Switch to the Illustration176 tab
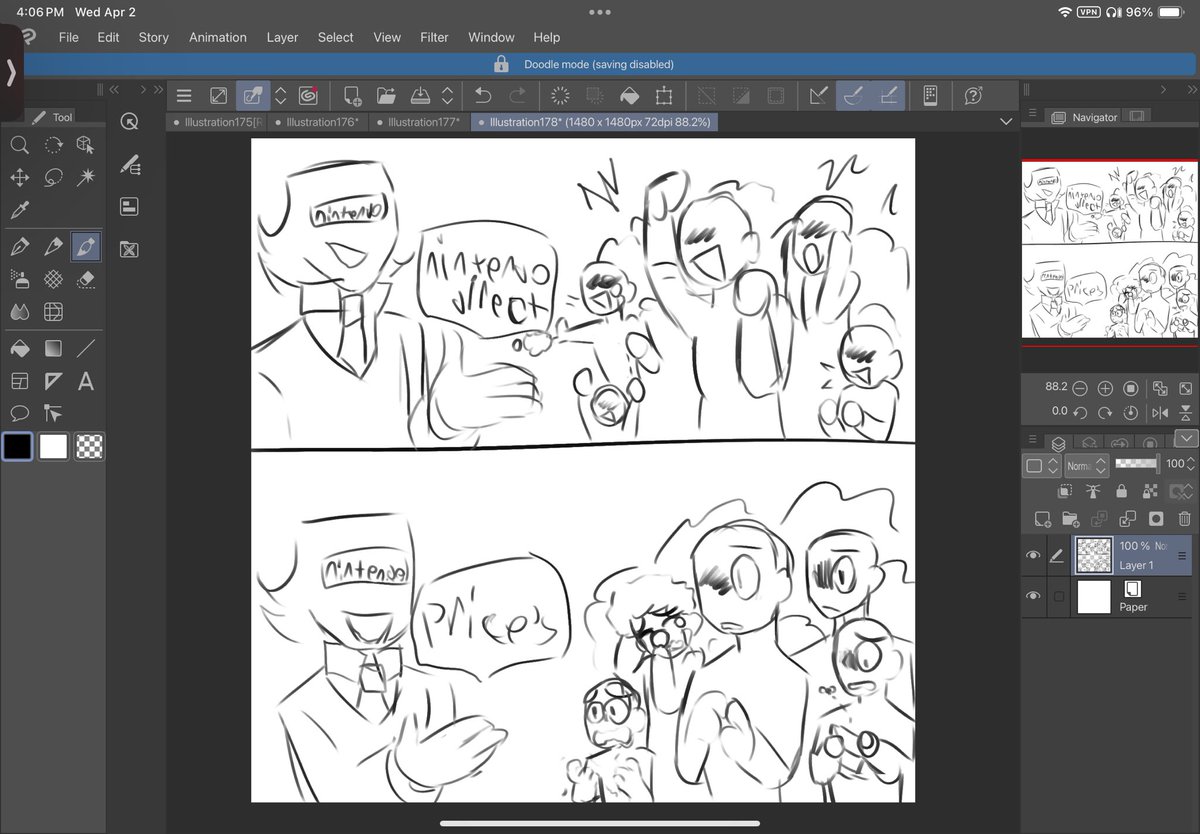 pyautogui.click(x=317, y=122)
